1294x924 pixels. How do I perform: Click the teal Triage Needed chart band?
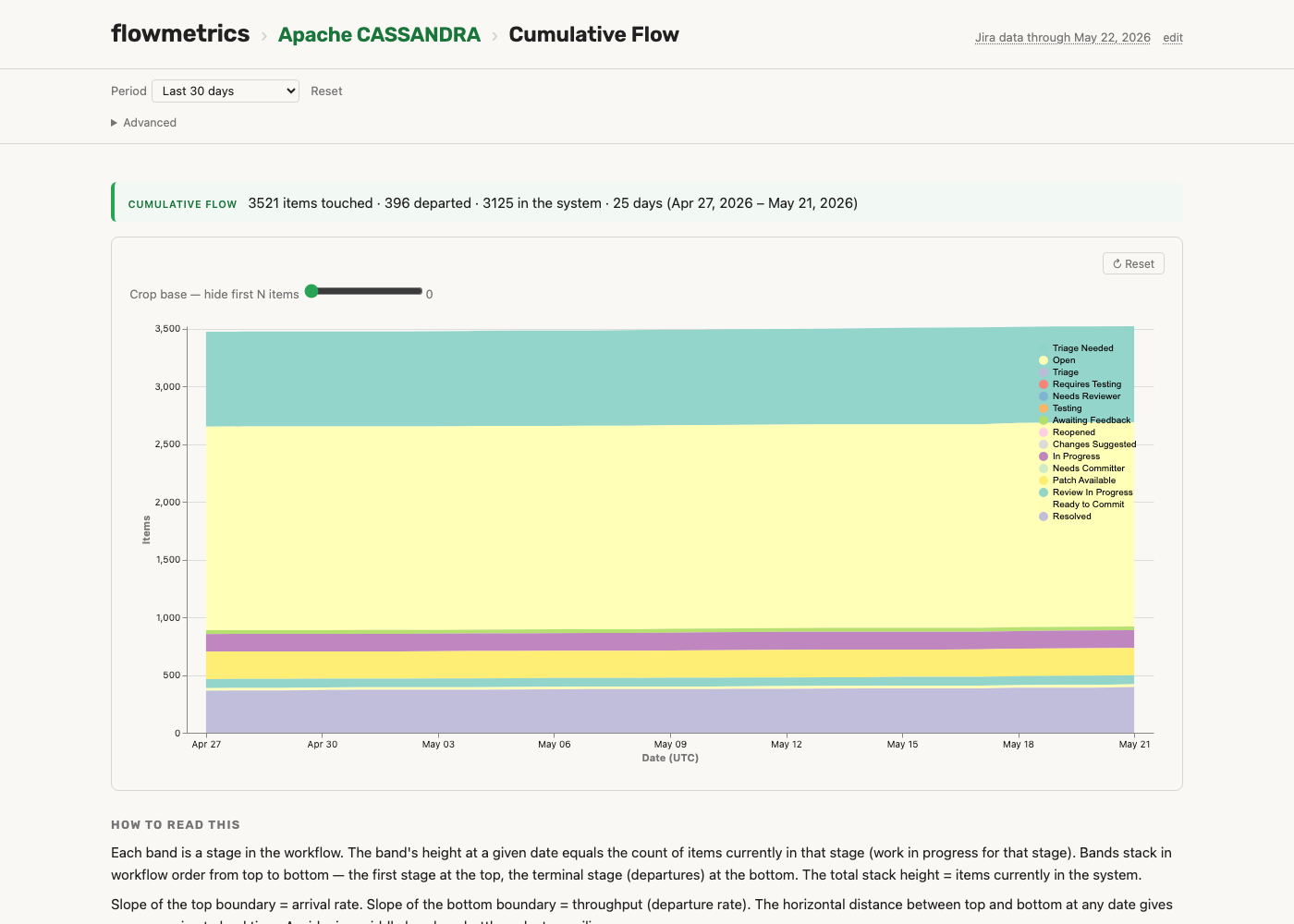coord(670,377)
